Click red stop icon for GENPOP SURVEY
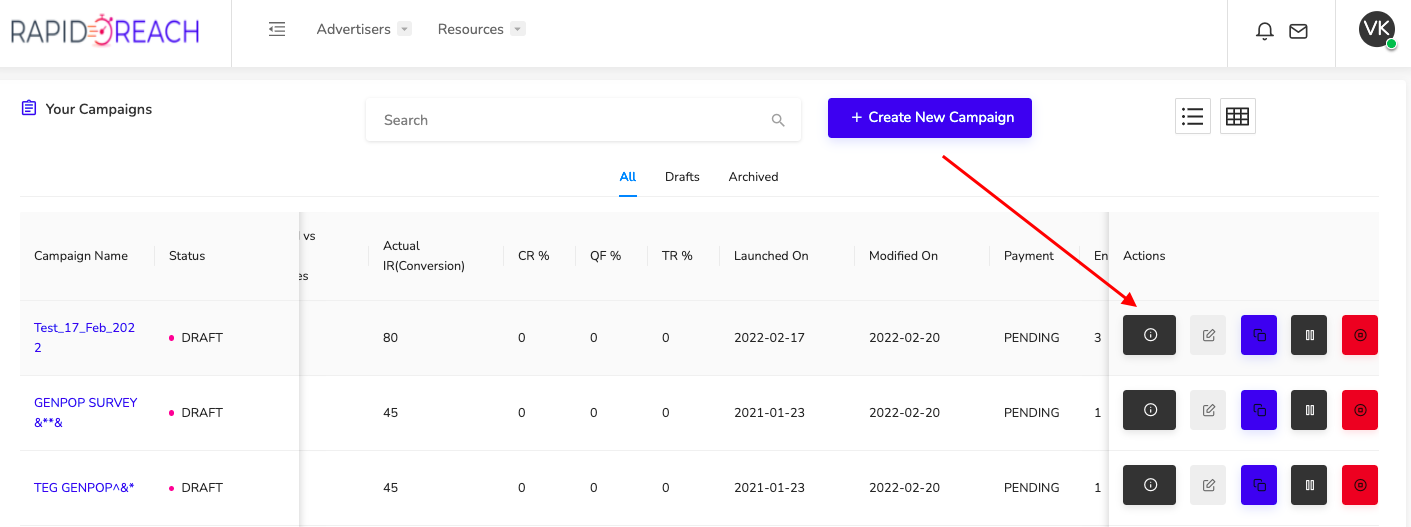 (1360, 410)
